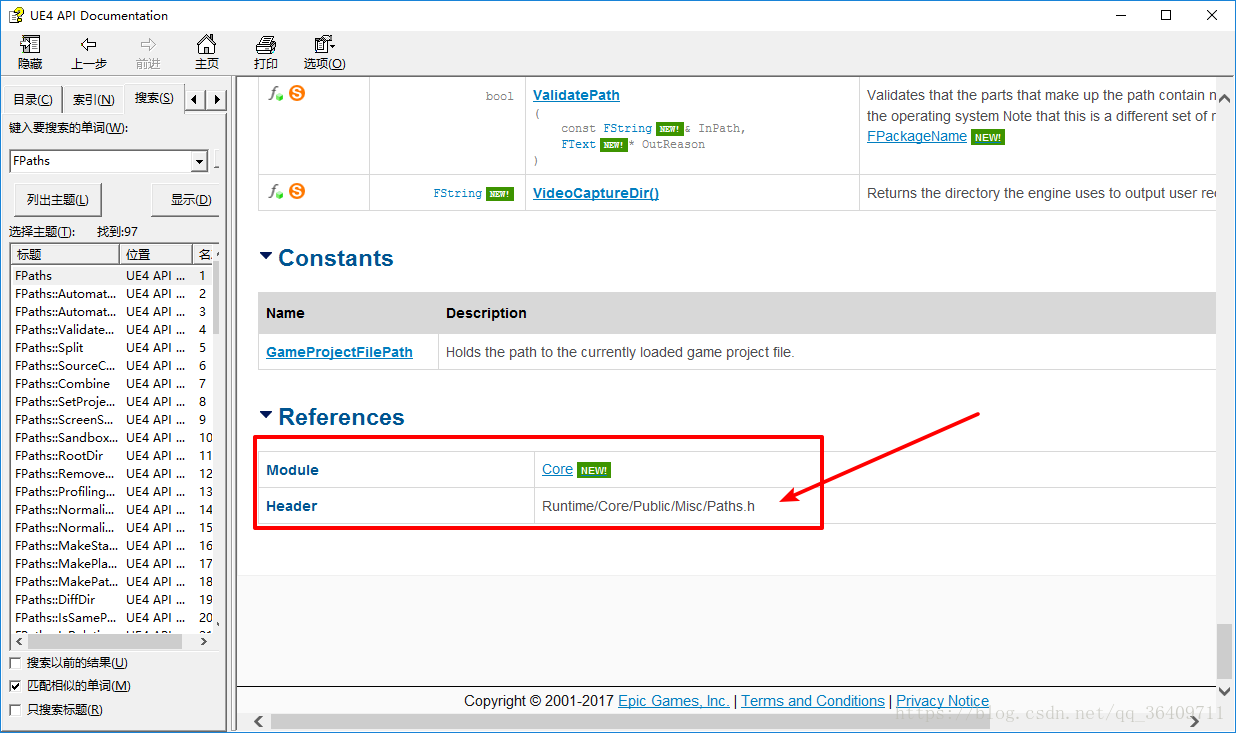The height and width of the screenshot is (733, 1236).
Task: Click the function icon beside VideoCaptureDir
Action: click(x=276, y=191)
